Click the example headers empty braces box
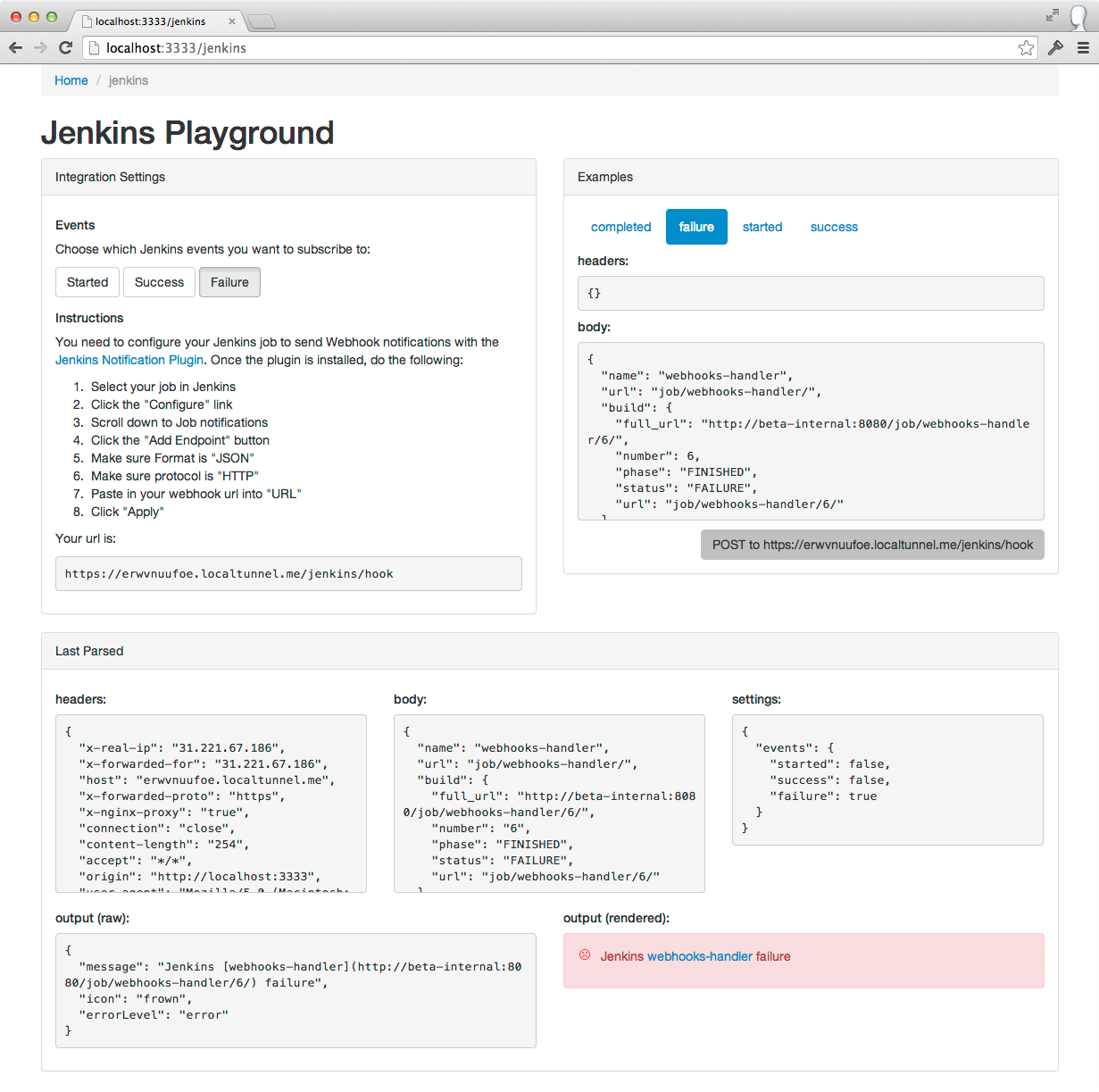The image size is (1099, 1092). [811, 293]
